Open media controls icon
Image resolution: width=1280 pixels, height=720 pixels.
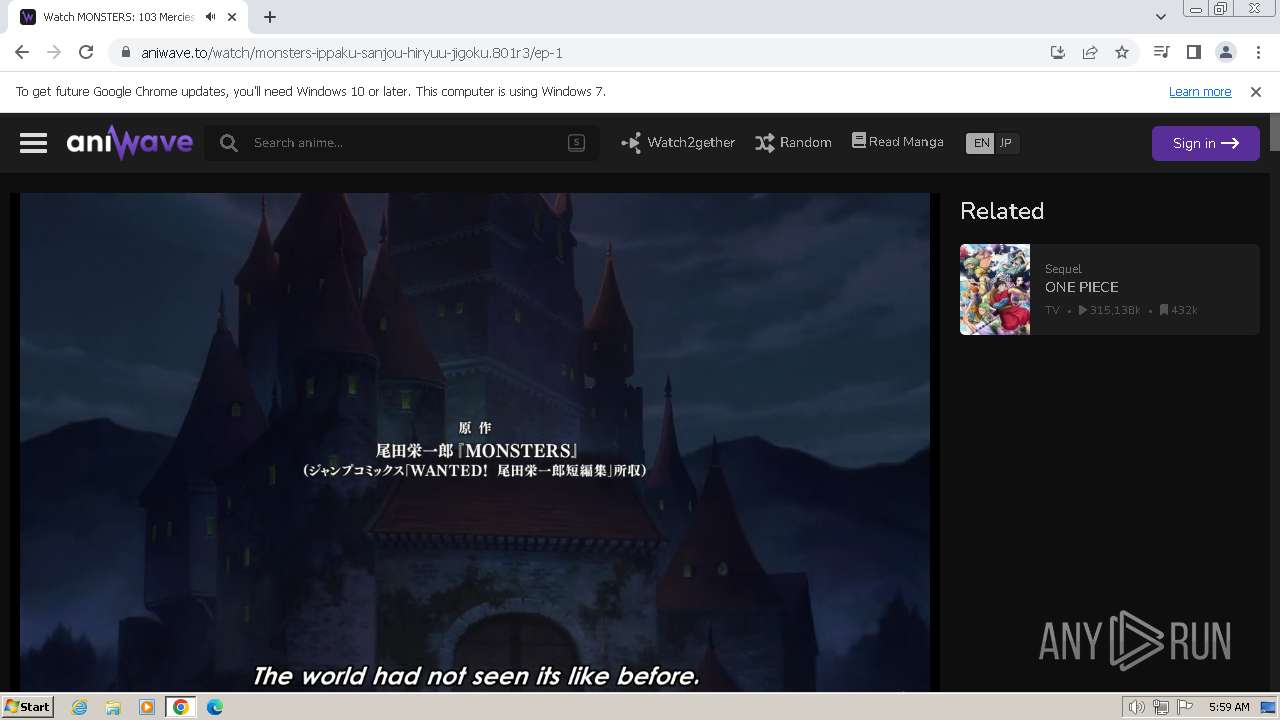coord(1161,52)
